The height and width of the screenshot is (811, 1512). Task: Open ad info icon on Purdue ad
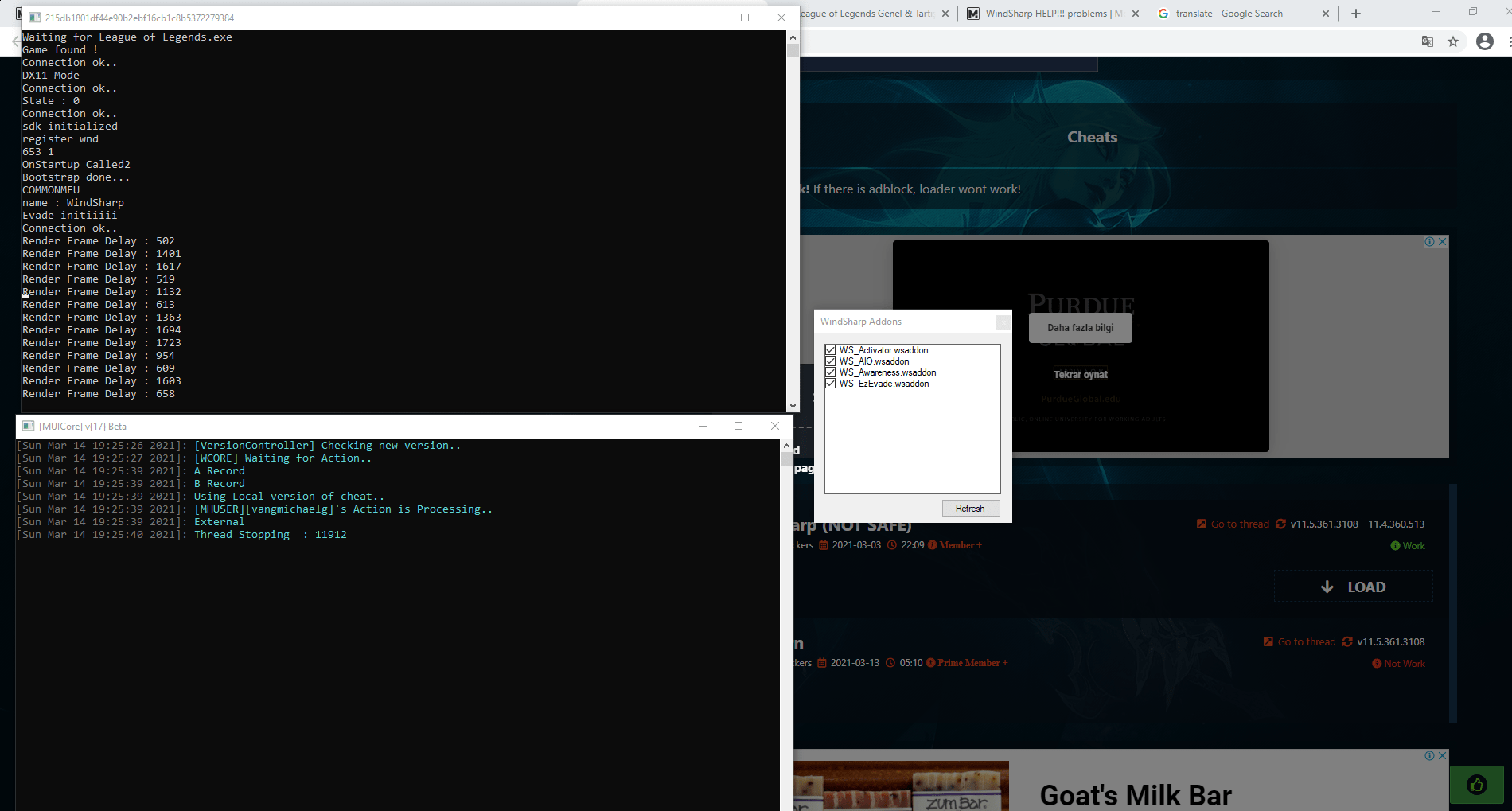tap(1430, 241)
